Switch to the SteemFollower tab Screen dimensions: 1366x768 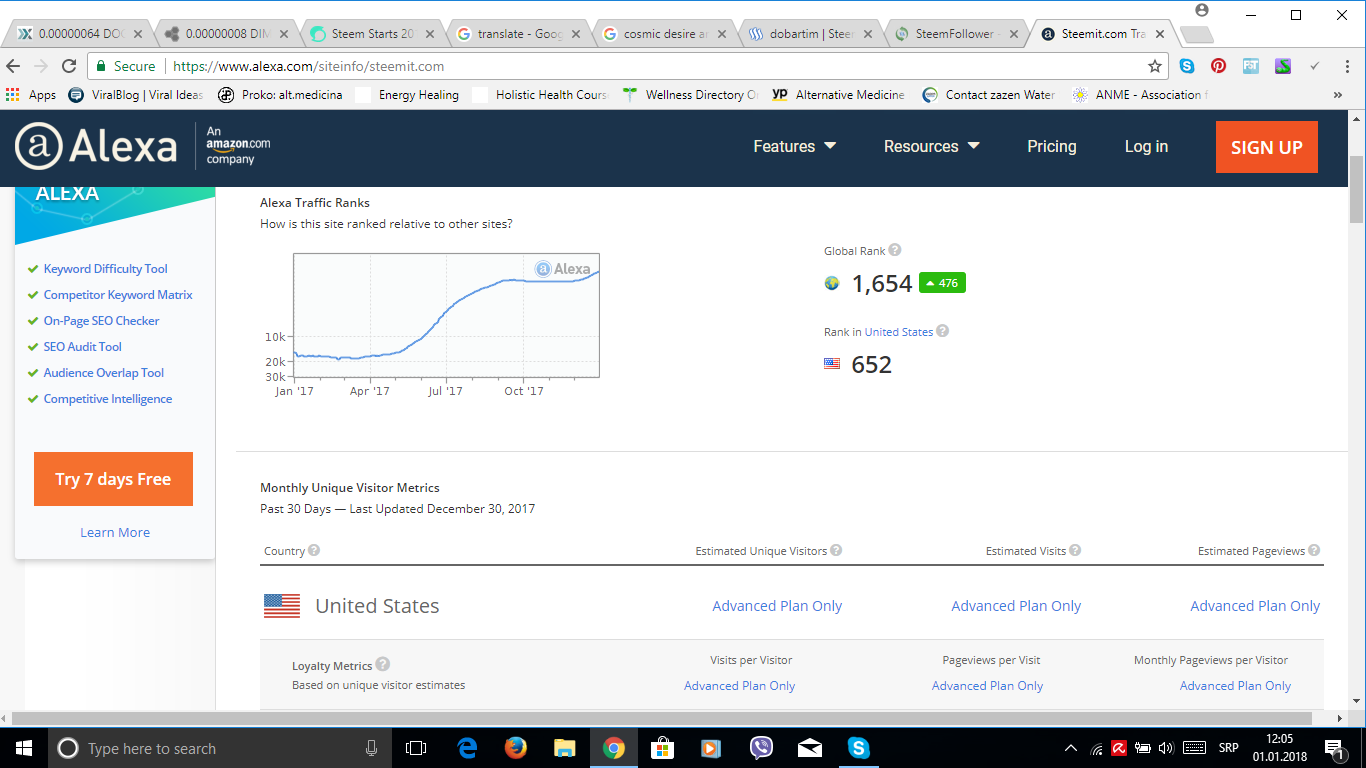pyautogui.click(x=956, y=33)
